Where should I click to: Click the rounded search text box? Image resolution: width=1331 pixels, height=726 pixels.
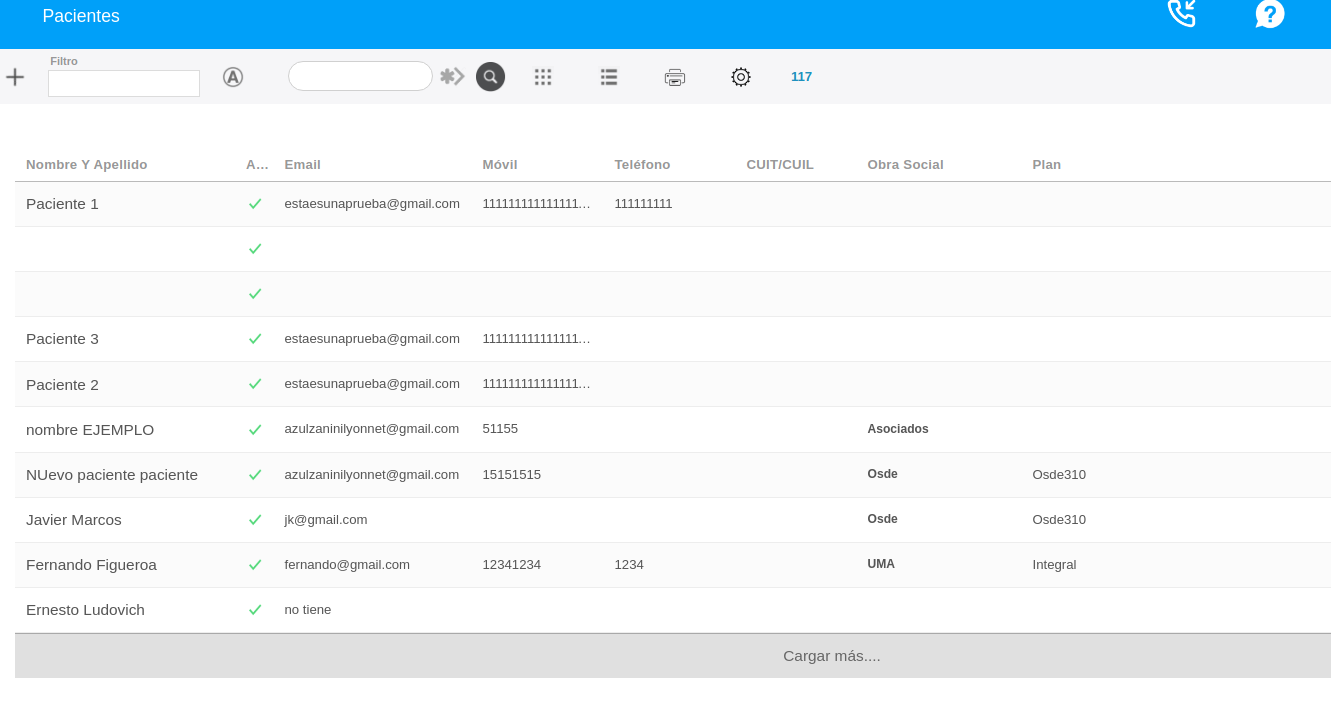360,76
